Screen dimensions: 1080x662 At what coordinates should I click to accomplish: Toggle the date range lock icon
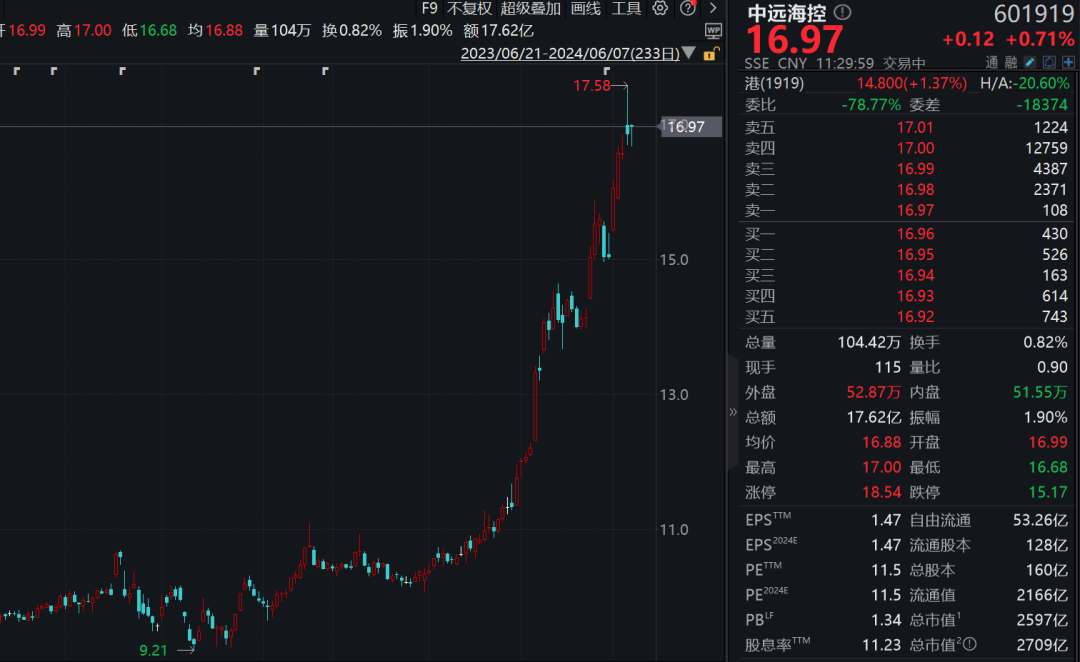(712, 54)
